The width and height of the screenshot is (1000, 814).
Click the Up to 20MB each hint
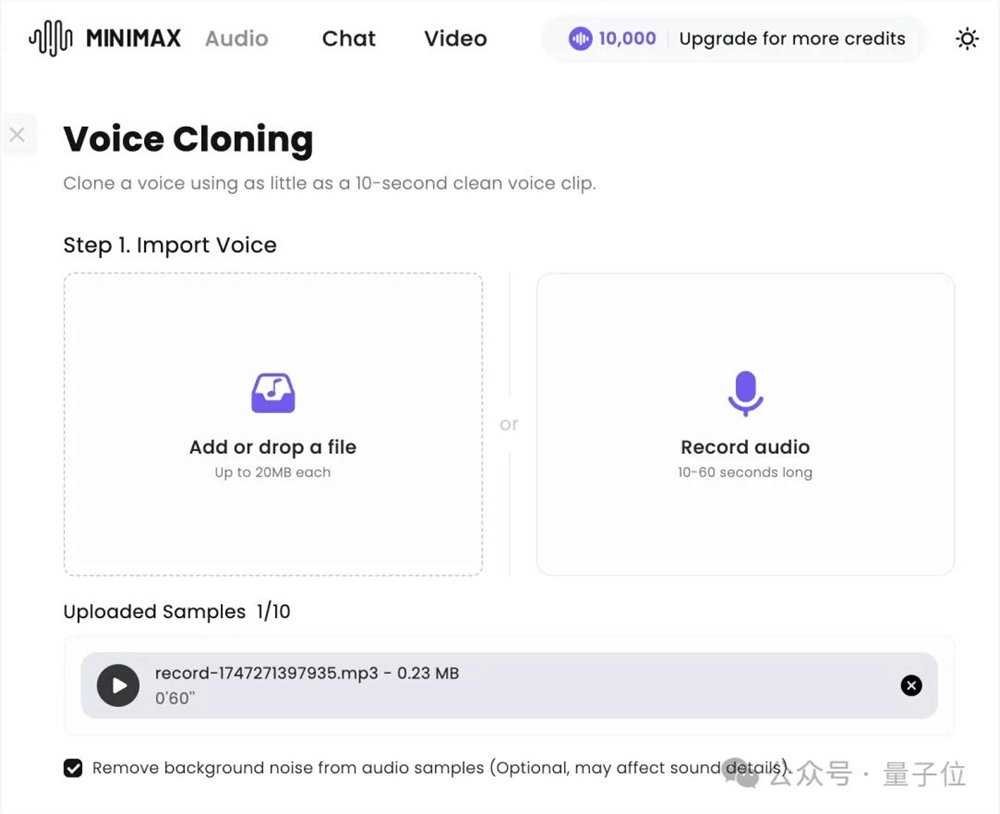click(273, 473)
